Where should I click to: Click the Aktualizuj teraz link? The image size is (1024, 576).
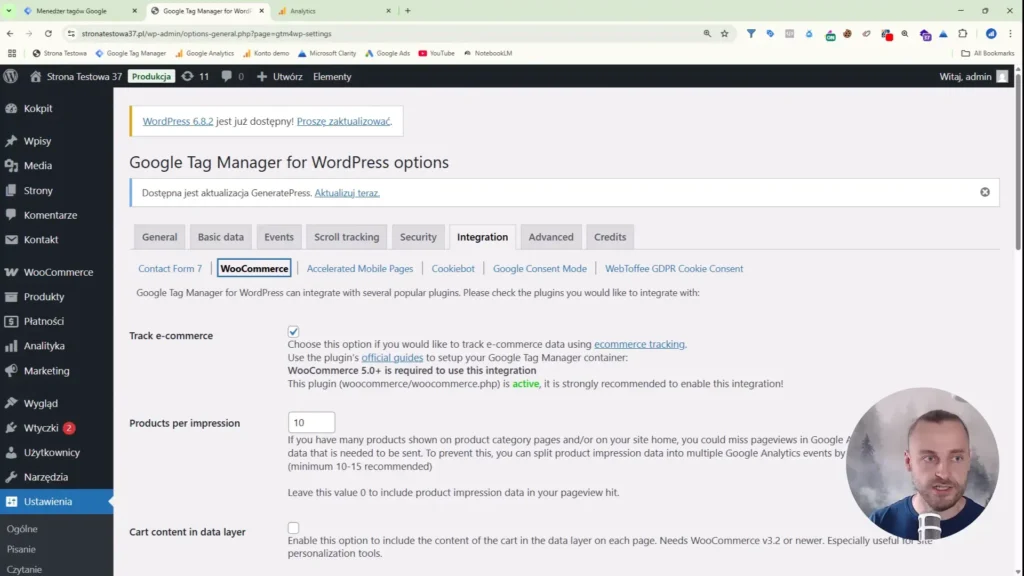coord(347,193)
